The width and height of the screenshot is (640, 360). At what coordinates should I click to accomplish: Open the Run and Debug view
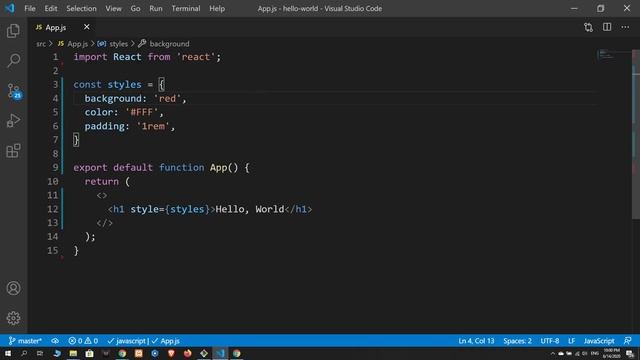(13, 120)
